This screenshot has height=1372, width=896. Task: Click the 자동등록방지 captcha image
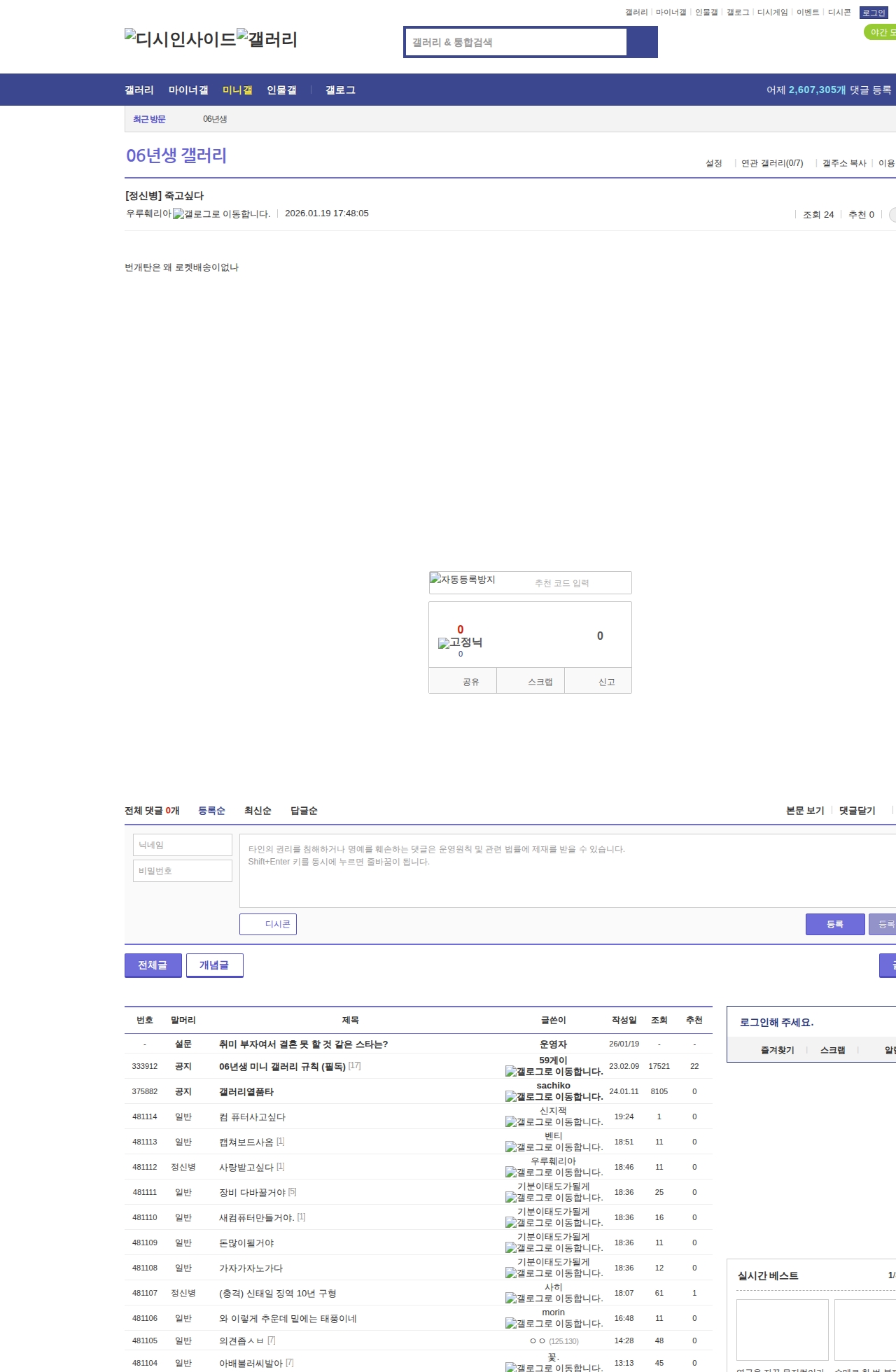[463, 580]
